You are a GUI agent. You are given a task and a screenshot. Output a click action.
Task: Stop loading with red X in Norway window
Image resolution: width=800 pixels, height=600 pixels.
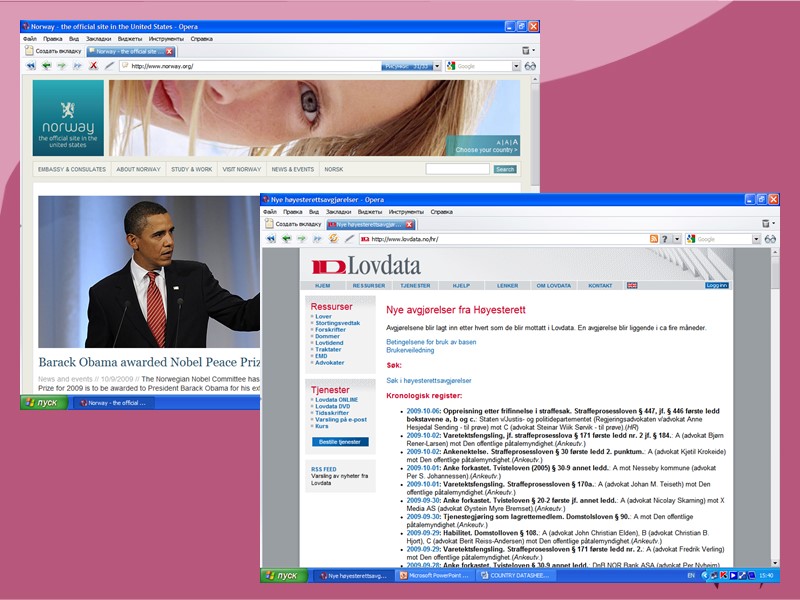(x=93, y=66)
